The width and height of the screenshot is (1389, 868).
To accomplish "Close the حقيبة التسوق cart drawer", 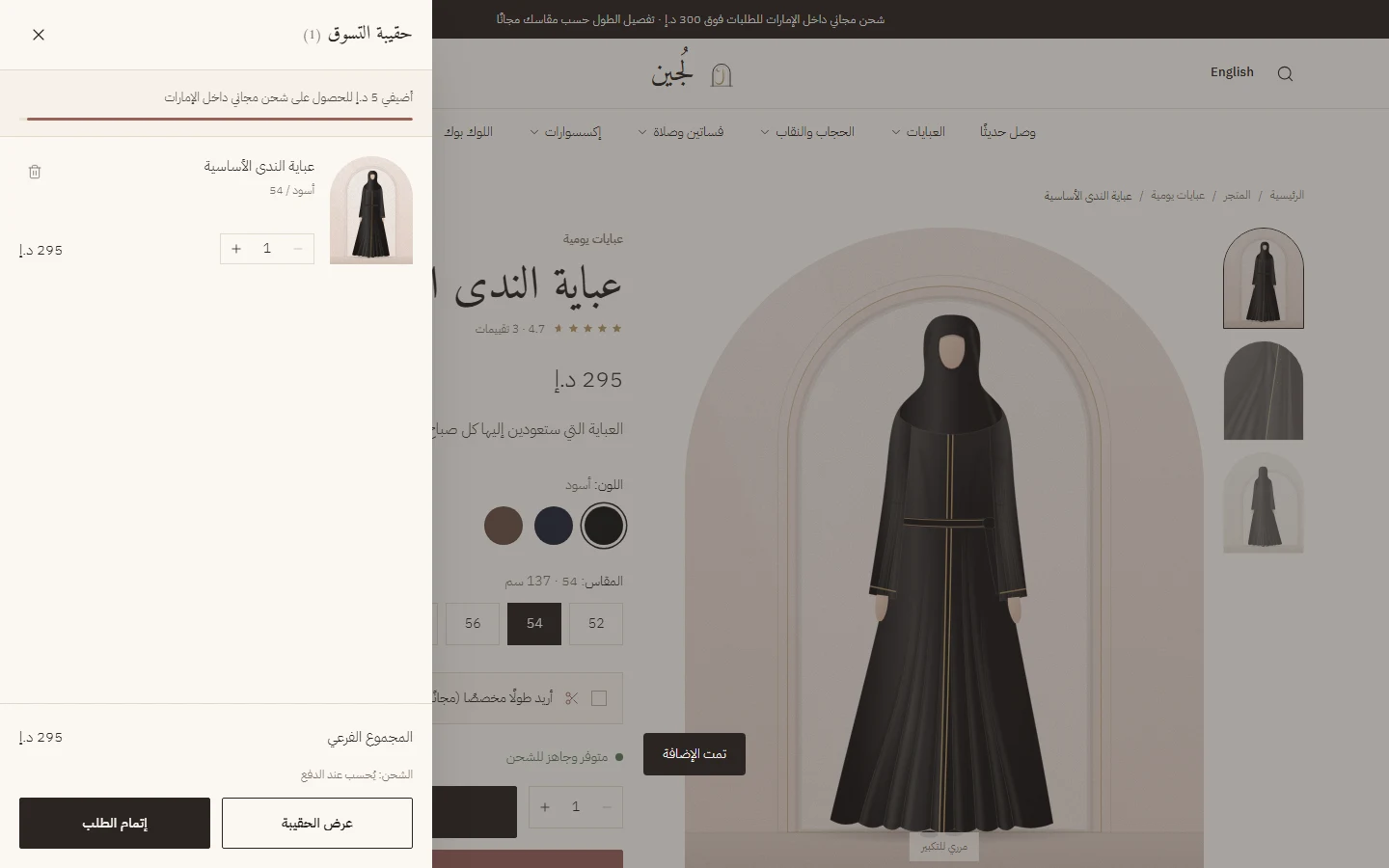I will (x=39, y=35).
